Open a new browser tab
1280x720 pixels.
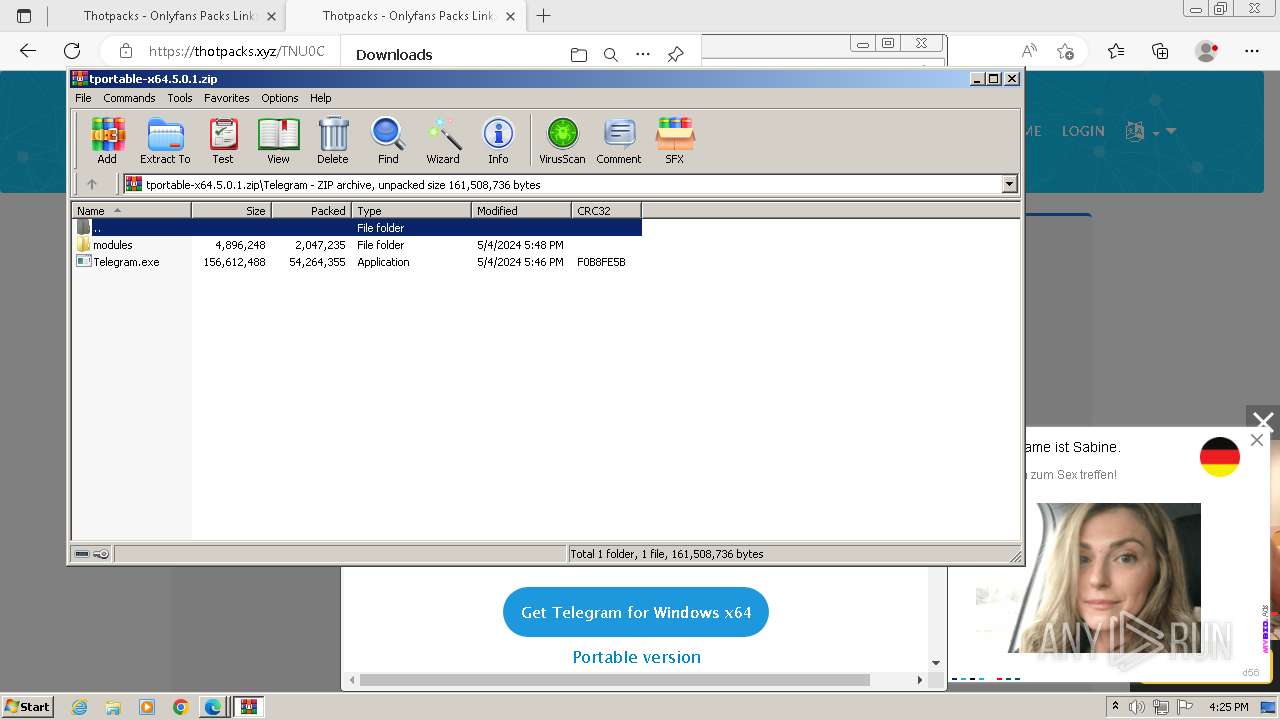pyautogui.click(x=543, y=16)
